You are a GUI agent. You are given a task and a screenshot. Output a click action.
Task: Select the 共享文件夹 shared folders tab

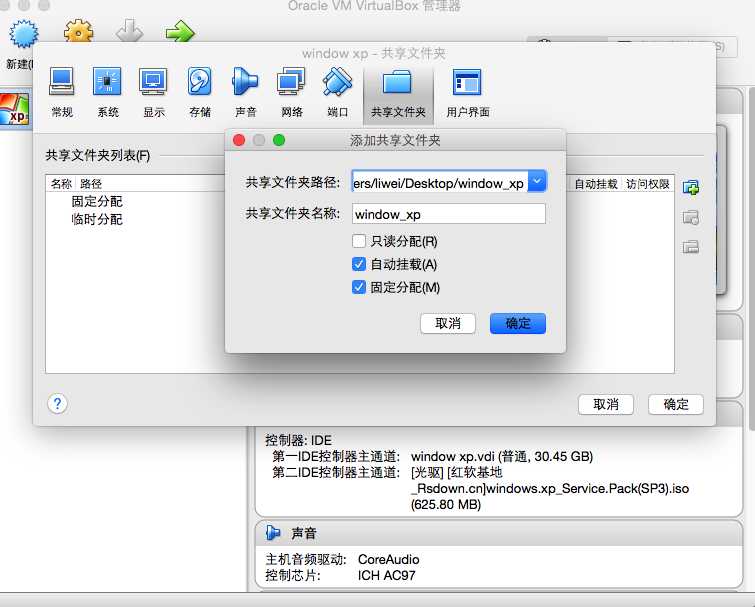[x=398, y=93]
